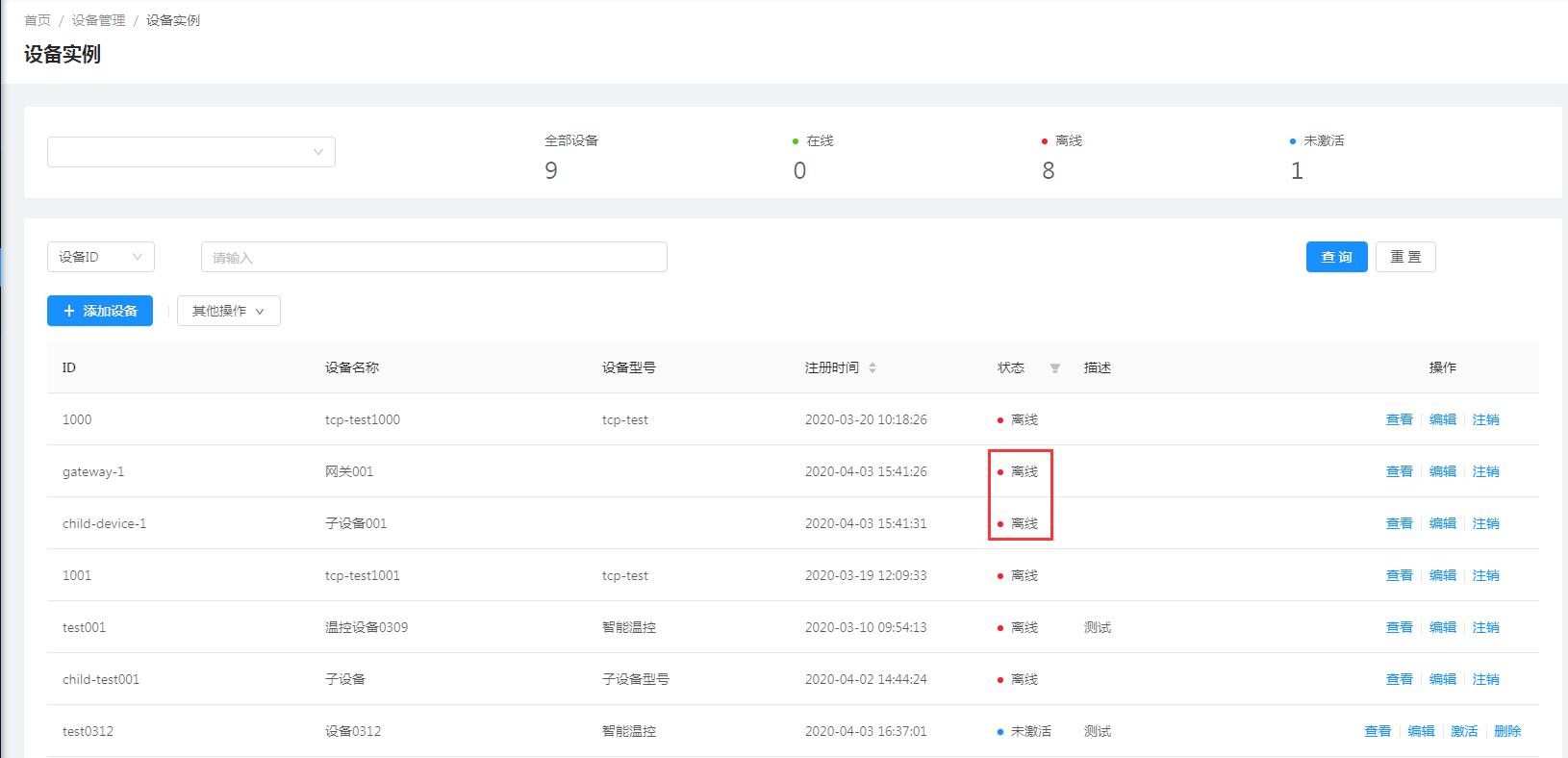Image resolution: width=1568 pixels, height=758 pixels.
Task: Delete device test0312 via 删除
Action: 1507,731
